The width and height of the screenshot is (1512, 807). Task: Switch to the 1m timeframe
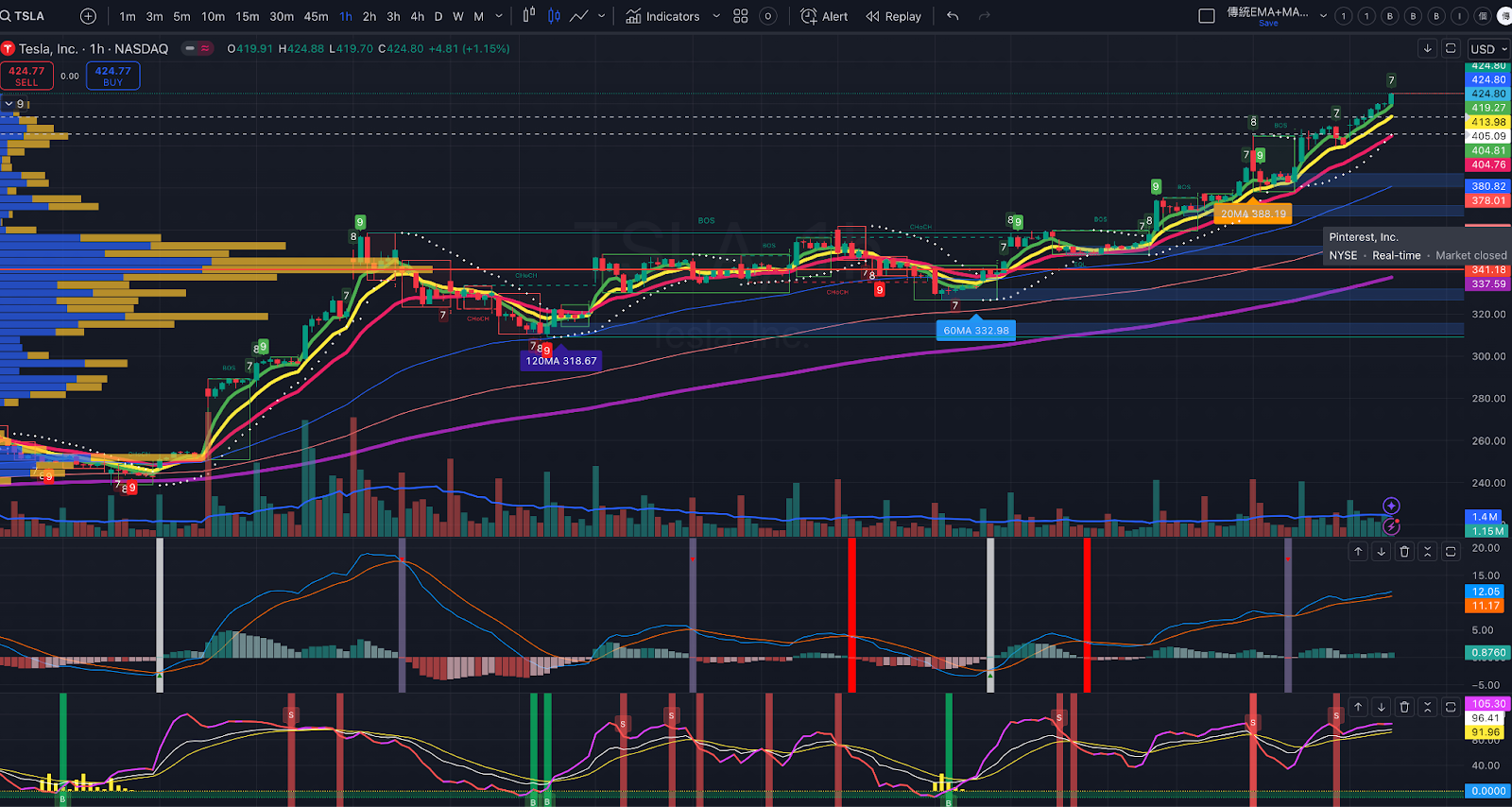[128, 16]
